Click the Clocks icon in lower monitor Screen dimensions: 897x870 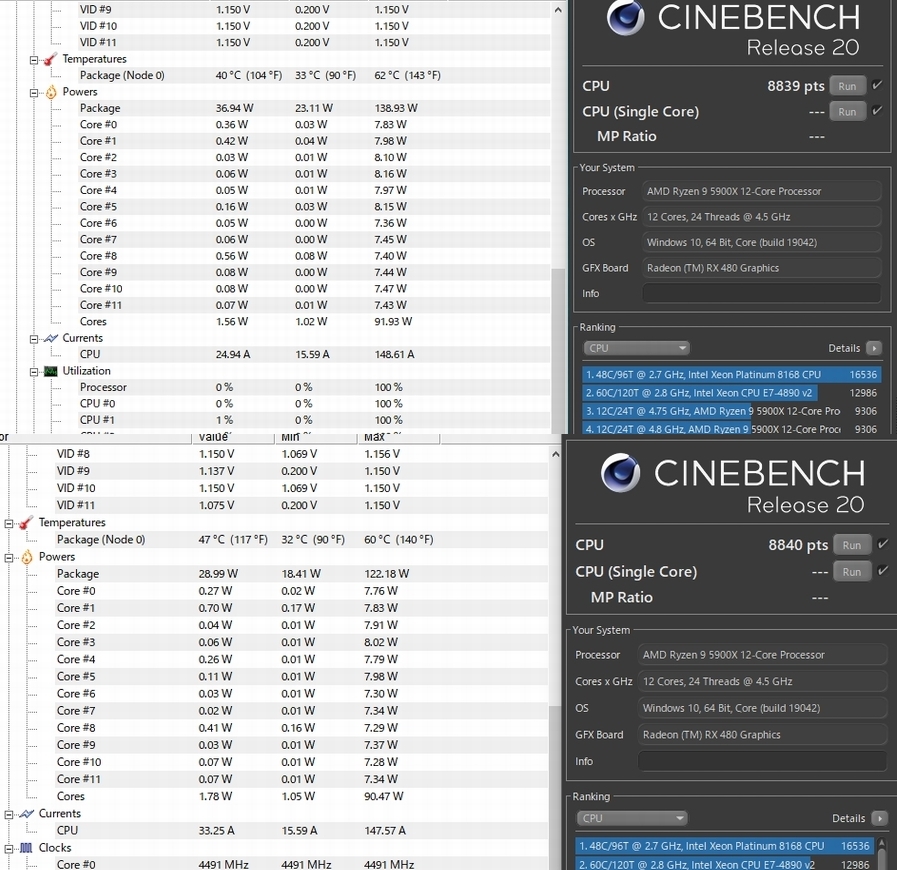(26, 848)
